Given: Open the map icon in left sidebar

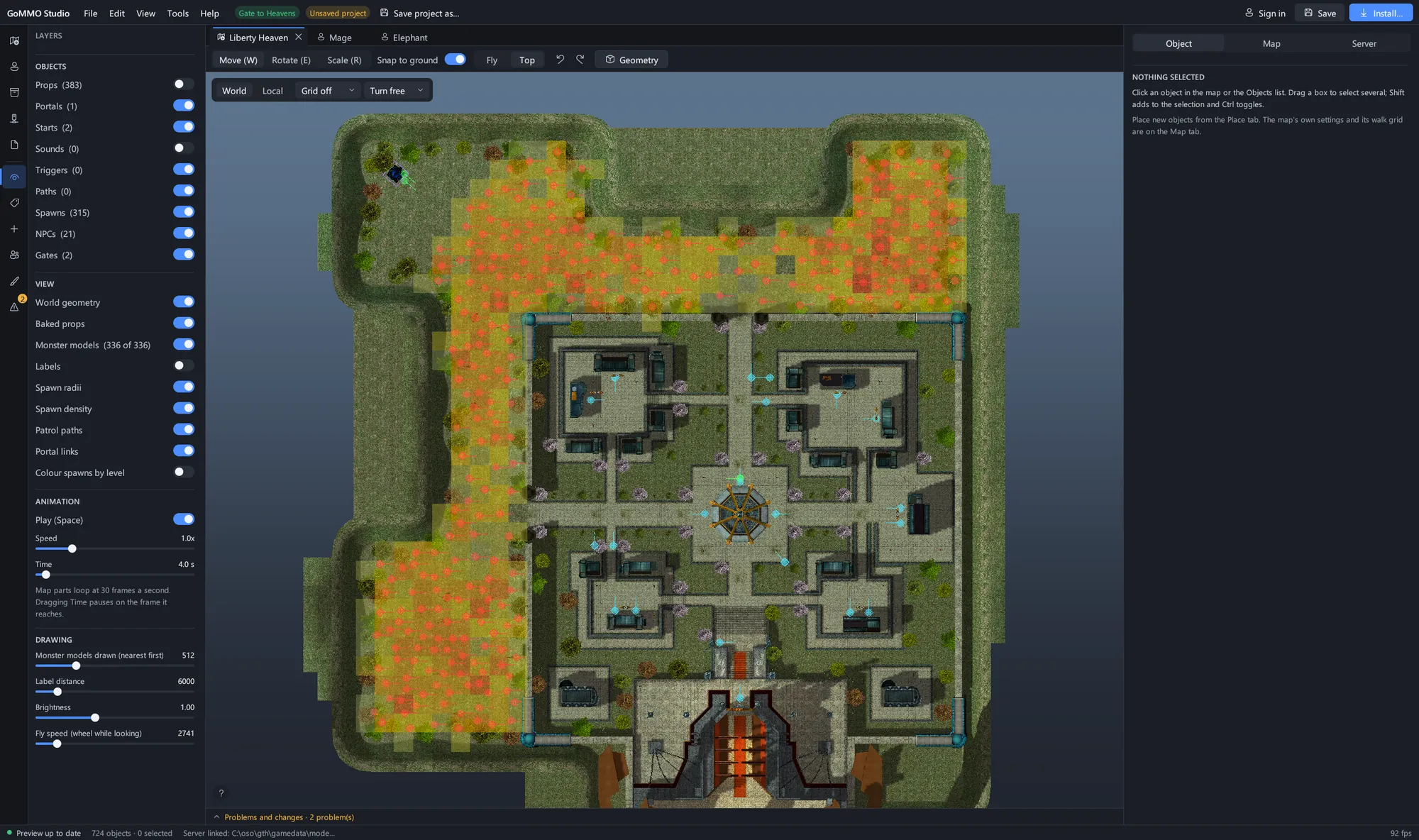Looking at the screenshot, I should click(x=14, y=41).
